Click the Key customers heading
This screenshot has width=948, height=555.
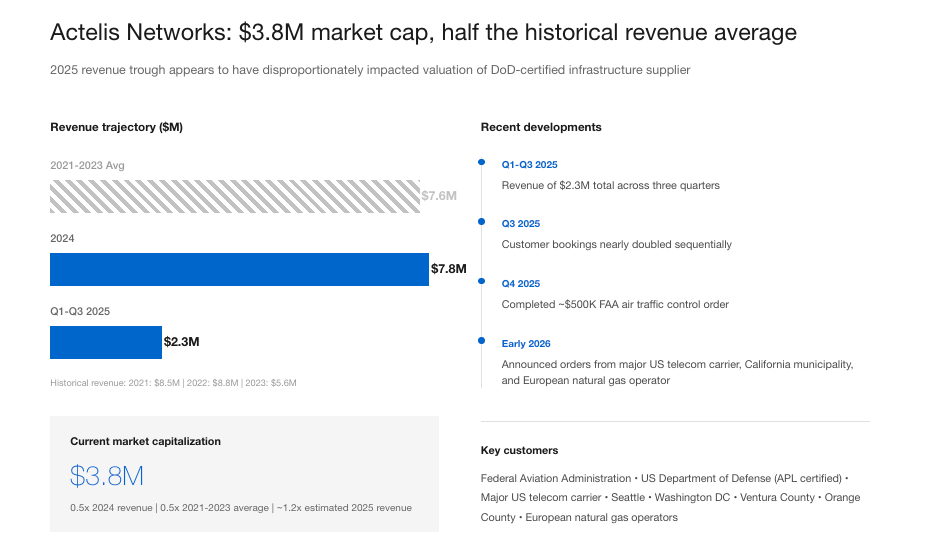(x=519, y=451)
